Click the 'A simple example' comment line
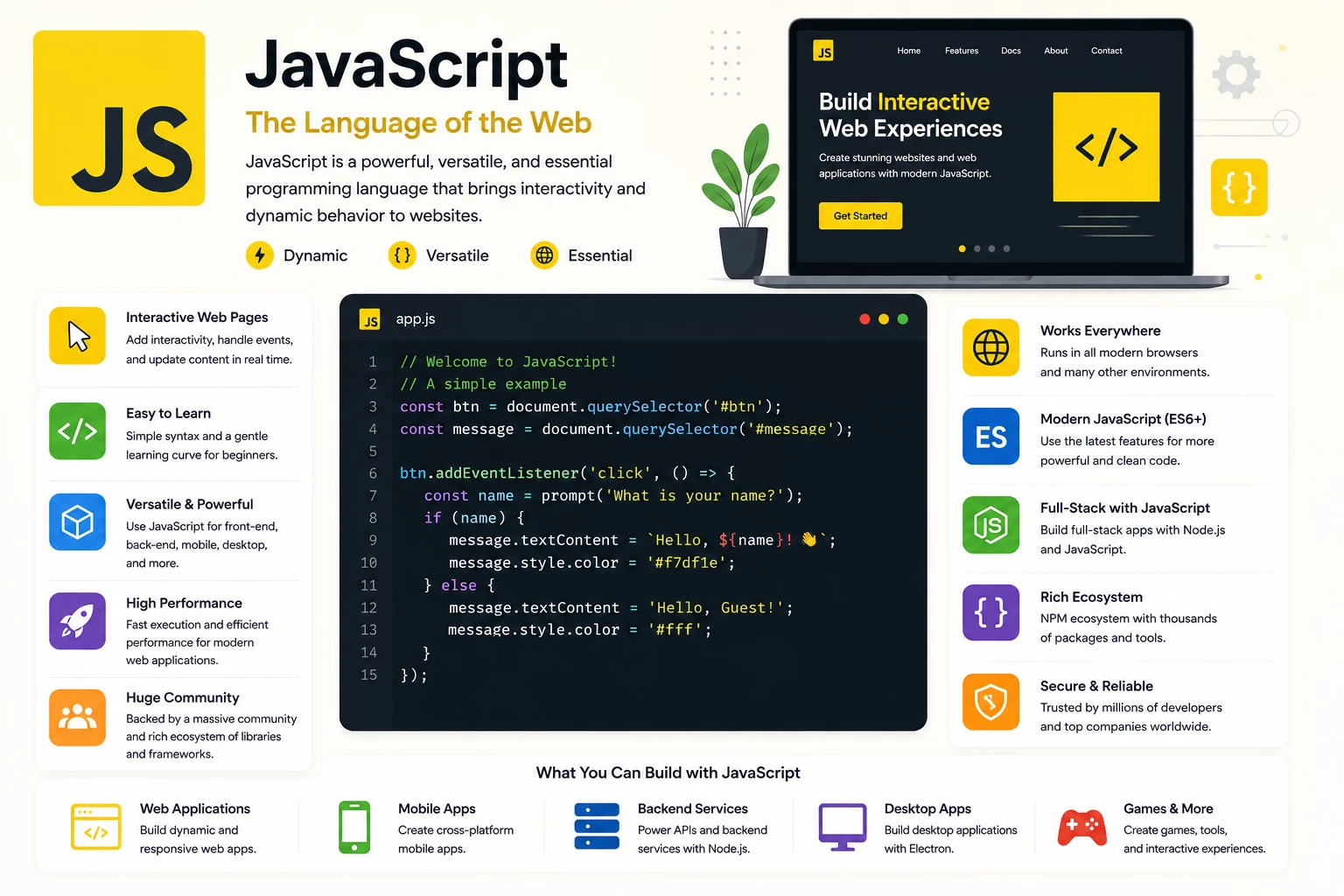This screenshot has height=896, width=1344. click(x=483, y=384)
